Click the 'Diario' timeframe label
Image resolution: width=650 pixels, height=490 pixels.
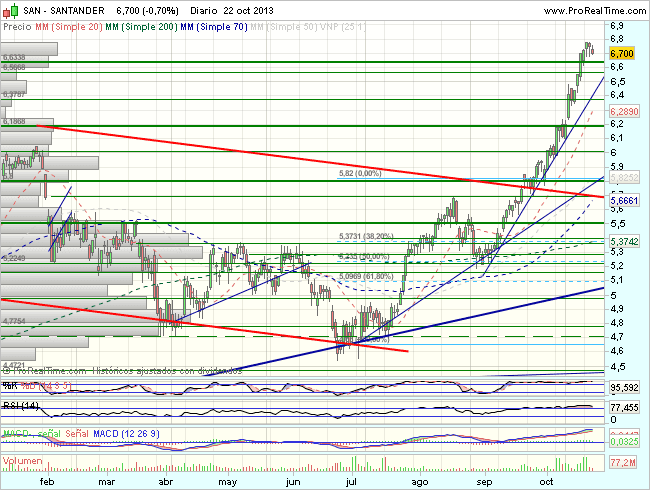204,10
